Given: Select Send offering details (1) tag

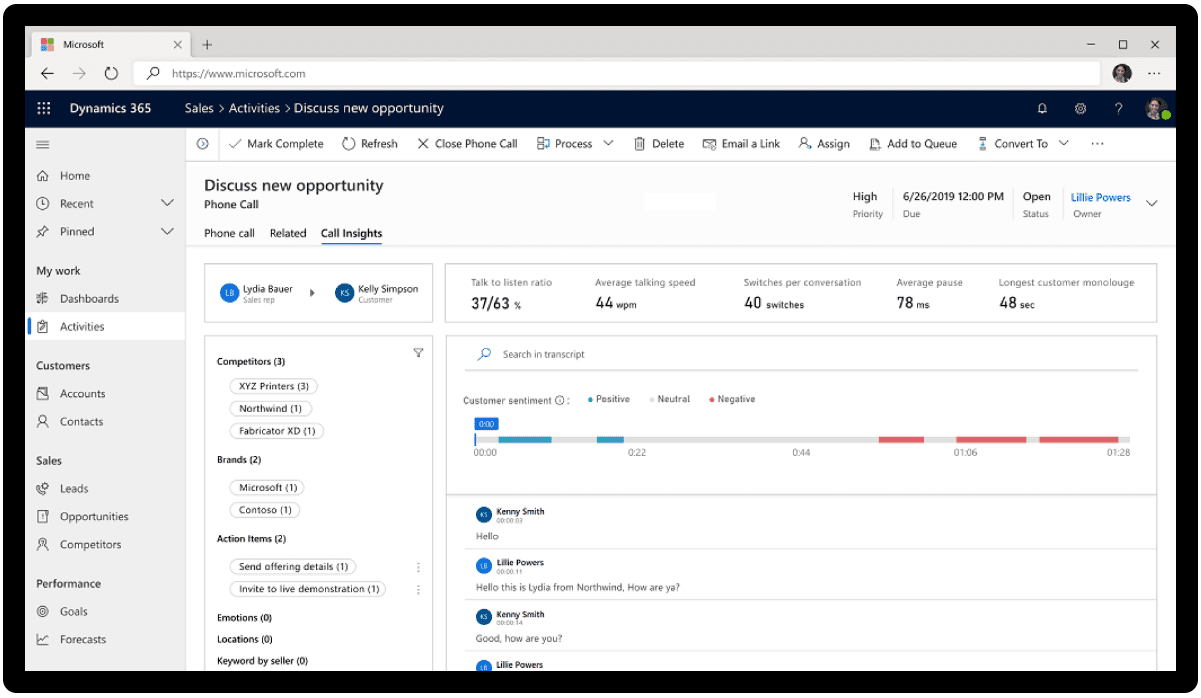Looking at the screenshot, I should [293, 567].
